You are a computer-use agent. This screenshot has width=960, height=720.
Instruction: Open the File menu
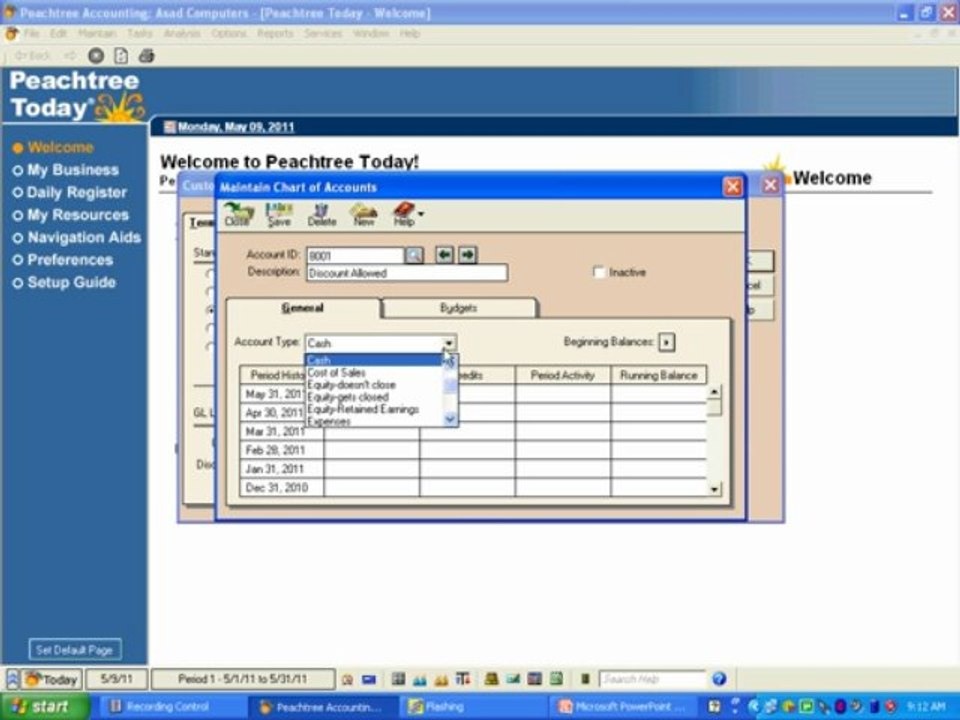pyautogui.click(x=32, y=33)
